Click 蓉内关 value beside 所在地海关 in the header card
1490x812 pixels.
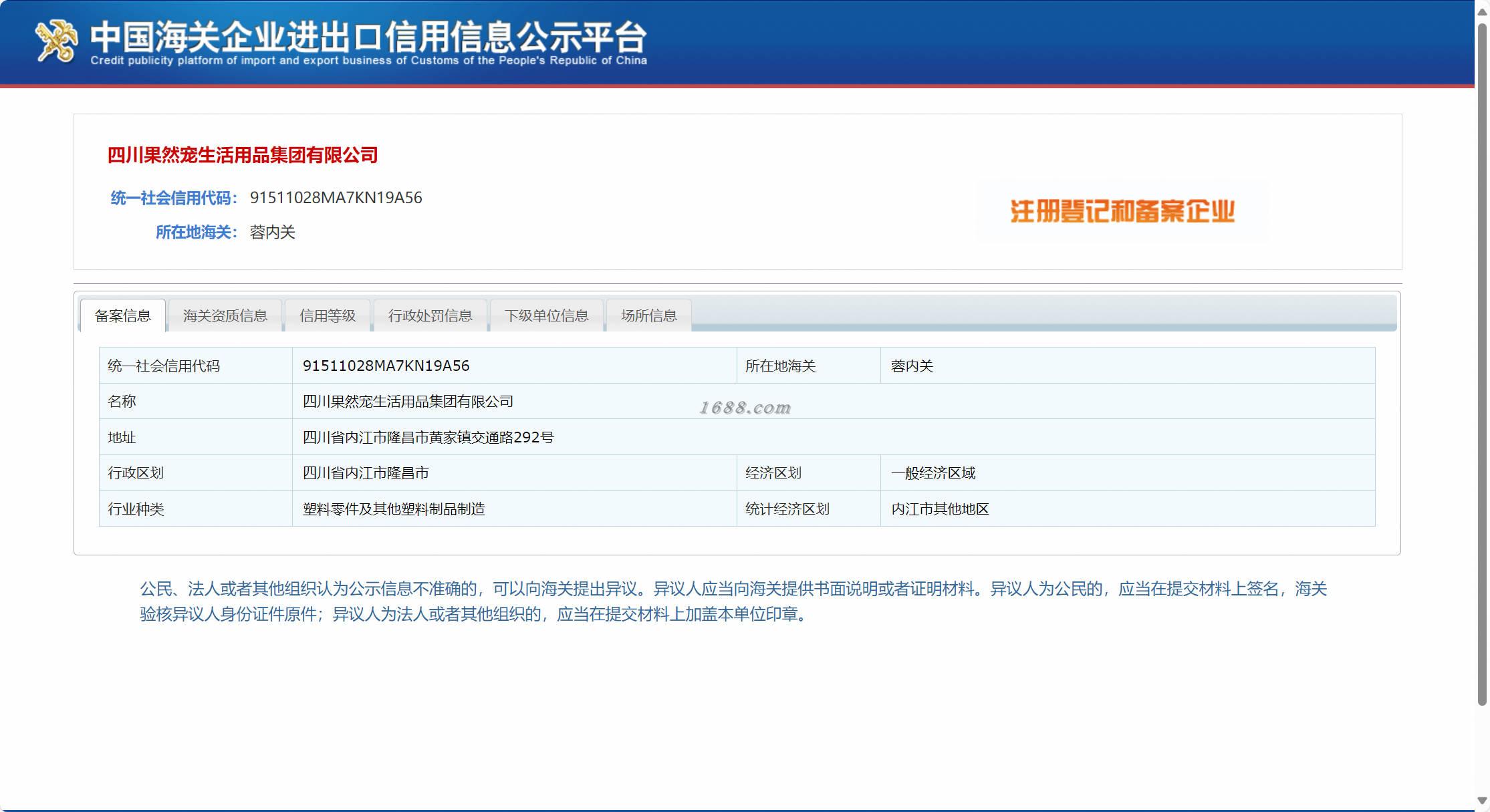(x=273, y=232)
